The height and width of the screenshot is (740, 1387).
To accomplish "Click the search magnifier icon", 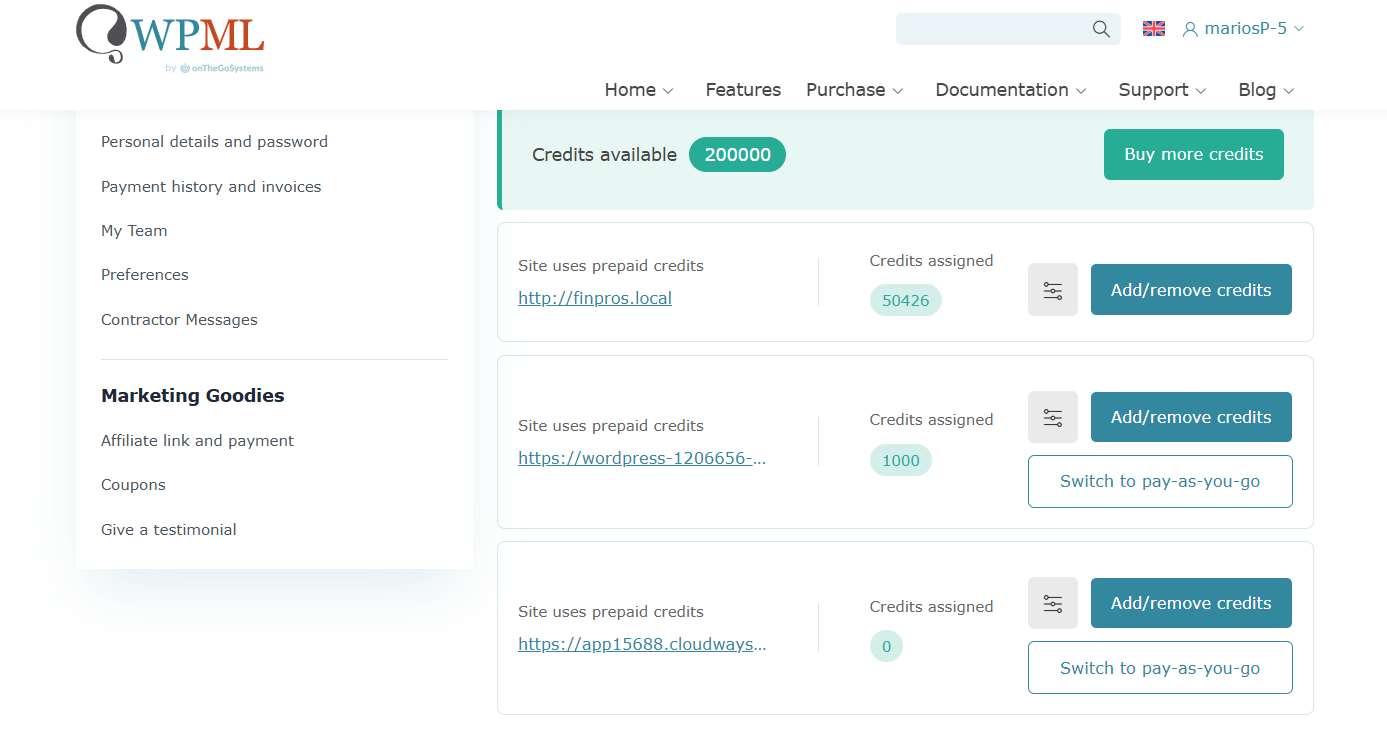I will click(x=1101, y=29).
